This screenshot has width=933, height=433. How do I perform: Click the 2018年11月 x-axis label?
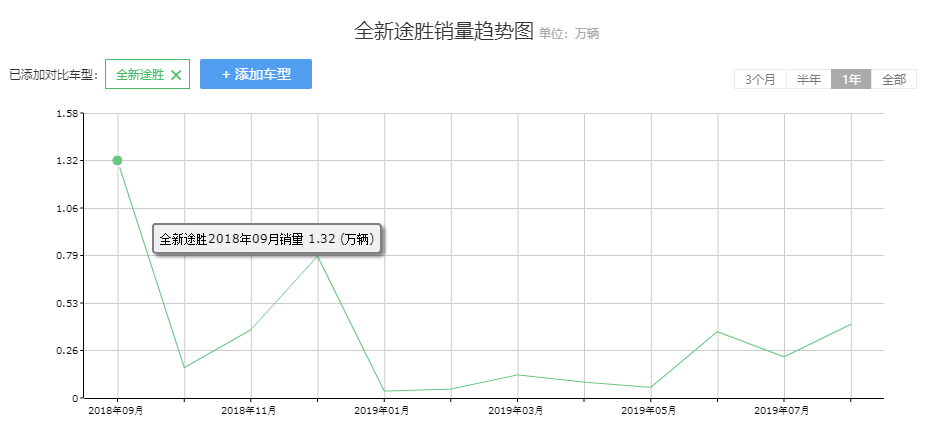point(249,410)
